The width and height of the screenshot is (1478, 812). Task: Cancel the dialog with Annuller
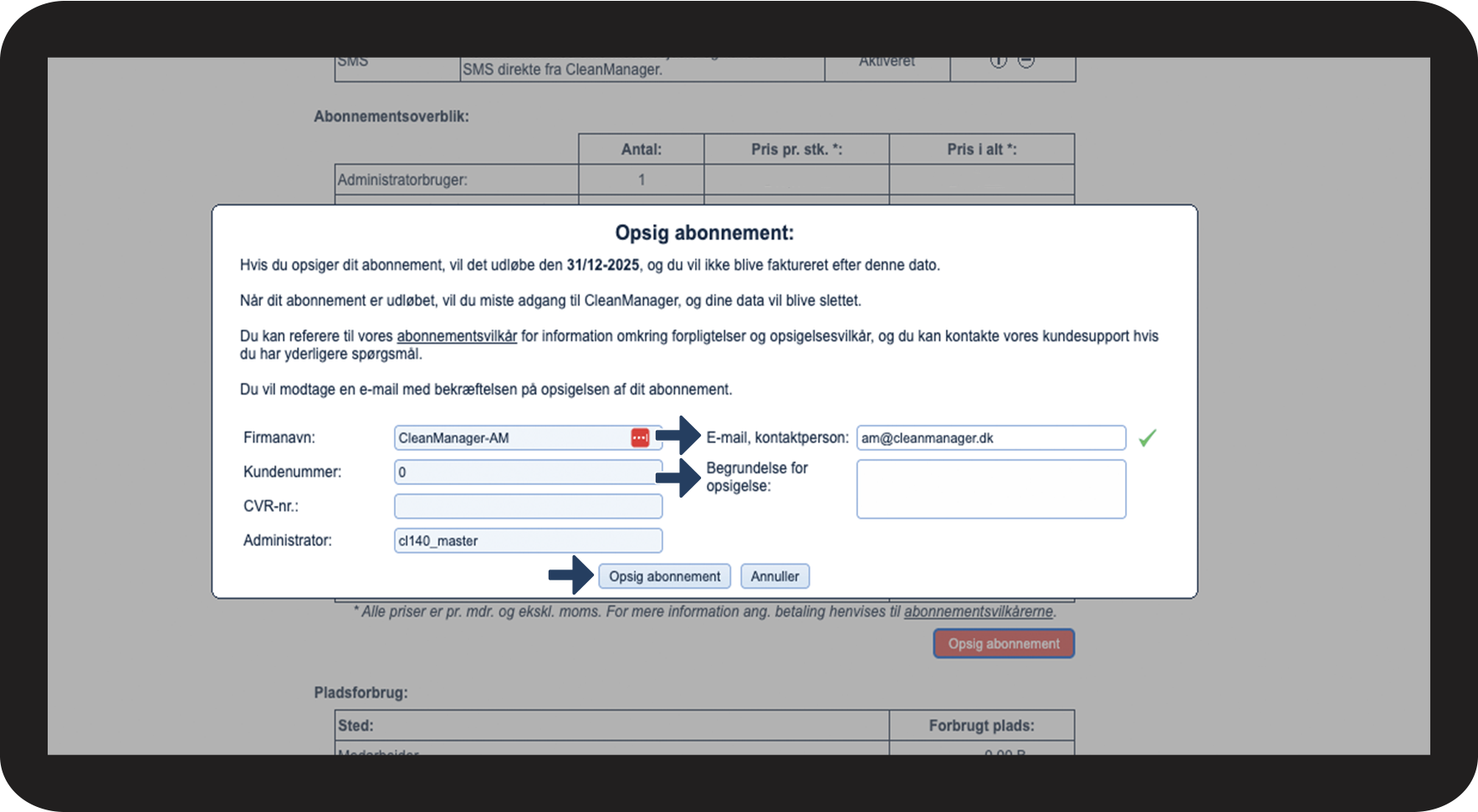coord(775,576)
